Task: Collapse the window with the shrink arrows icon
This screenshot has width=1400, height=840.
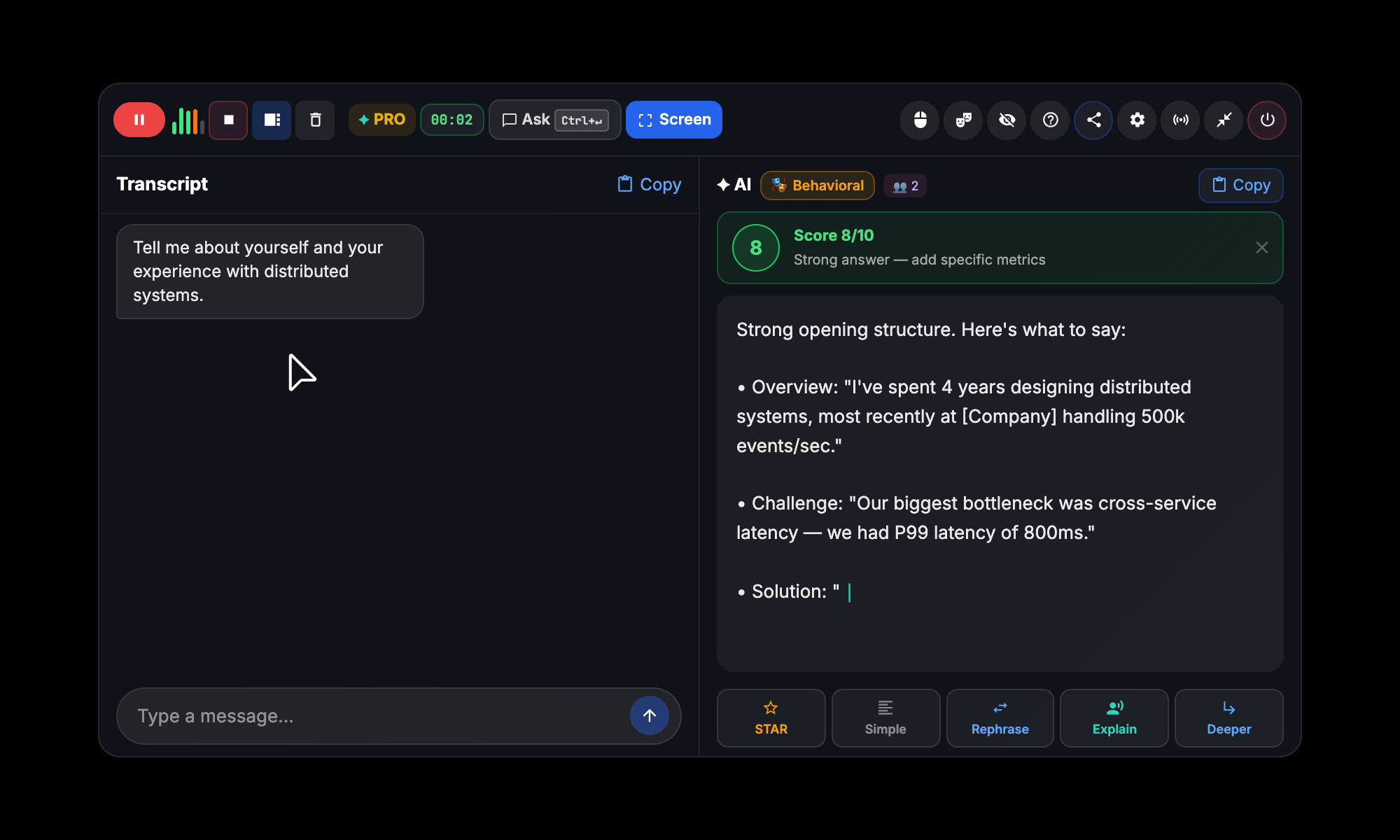Action: pos(1224,120)
